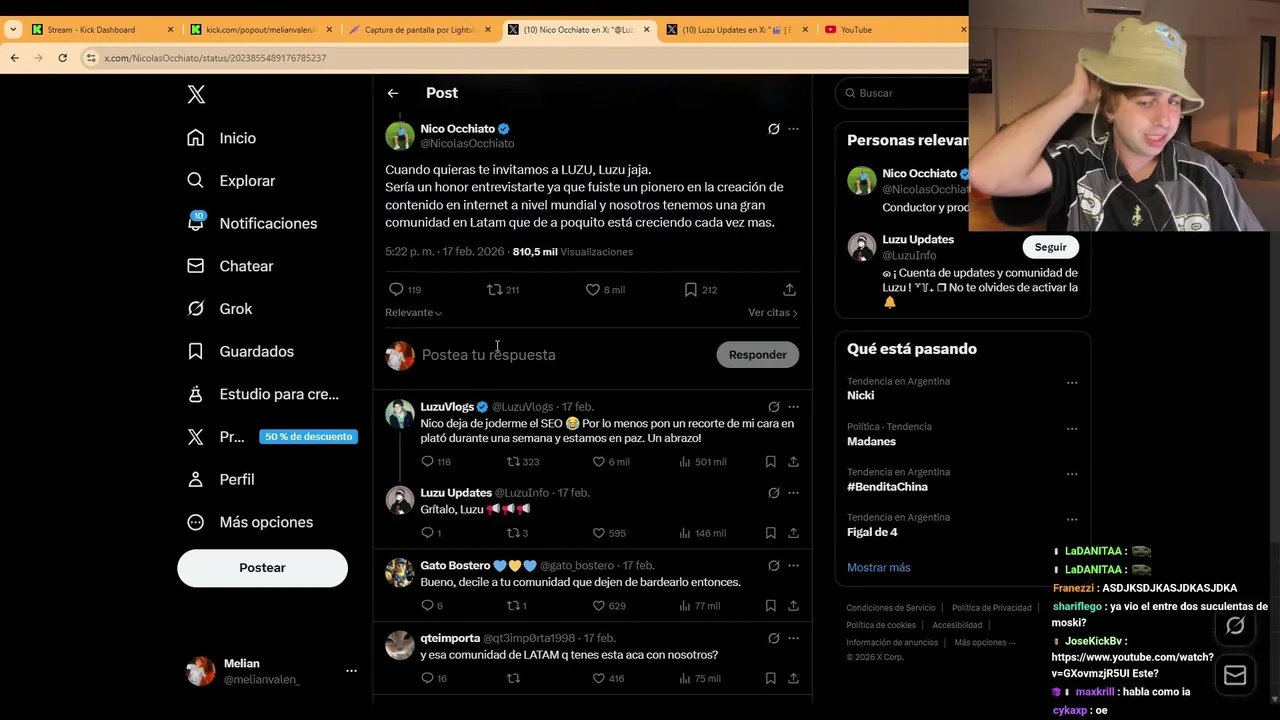Click the Postear button

[x=262, y=568]
